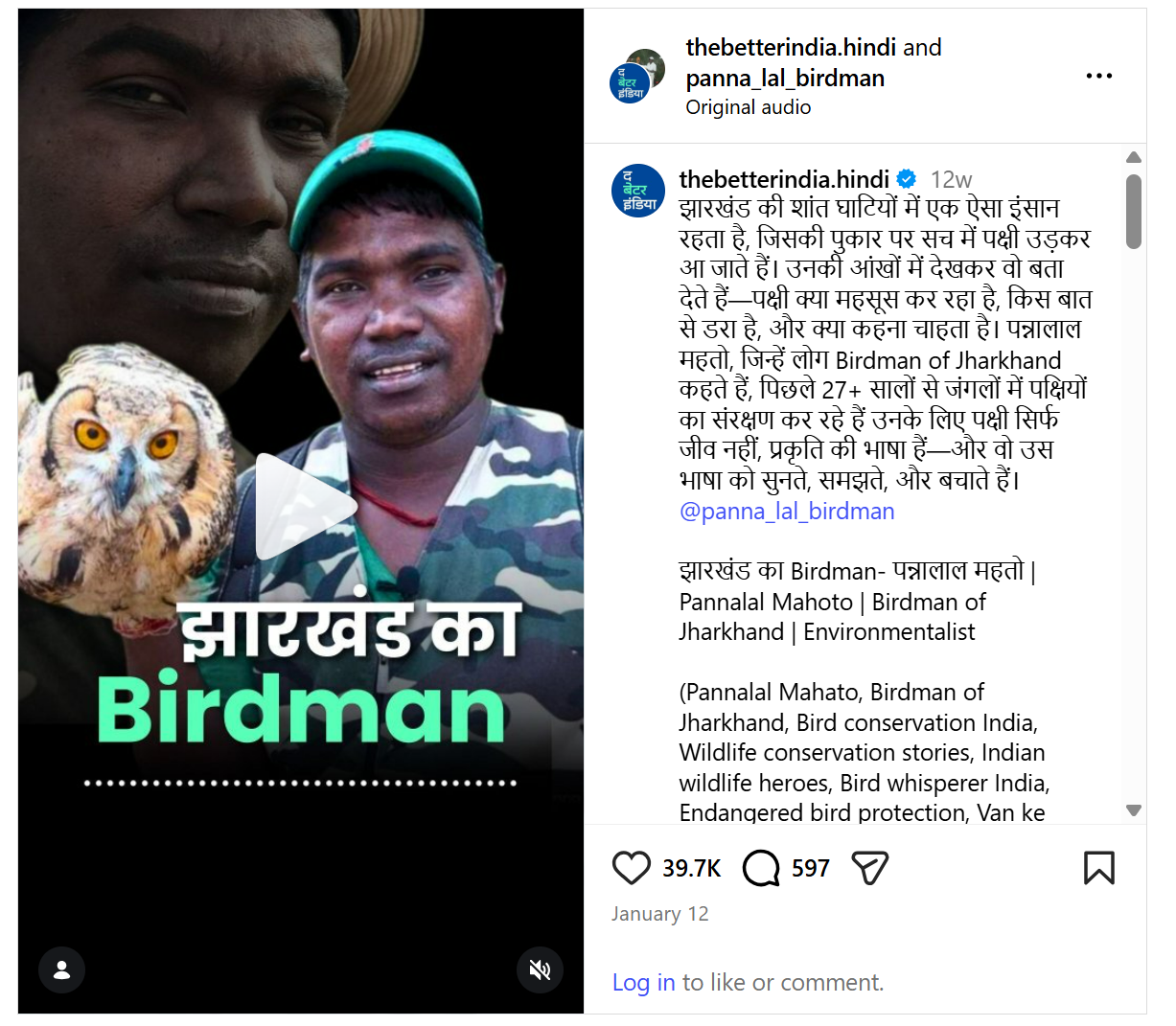
Task: Click the caption scrollbar thumb
Action: [x=1134, y=211]
